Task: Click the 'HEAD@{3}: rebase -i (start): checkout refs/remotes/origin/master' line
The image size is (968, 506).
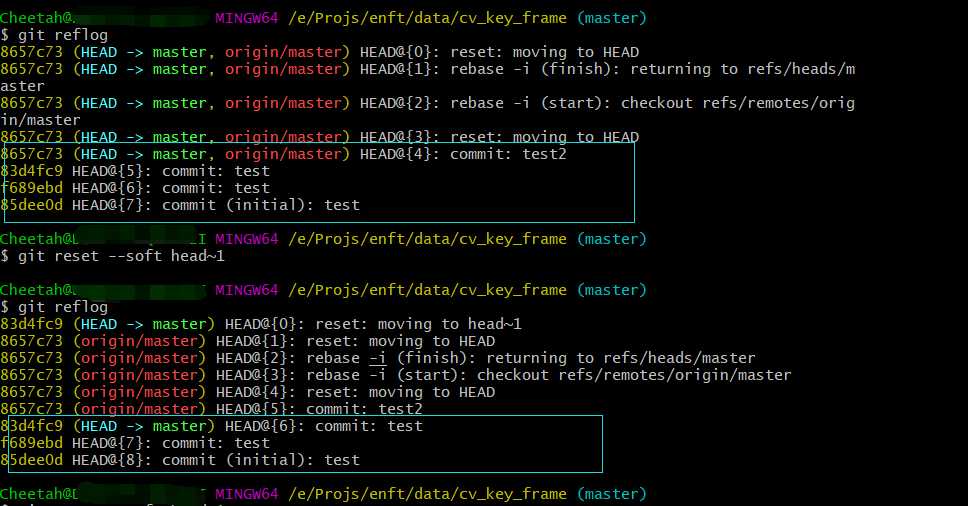Action: coord(396,375)
